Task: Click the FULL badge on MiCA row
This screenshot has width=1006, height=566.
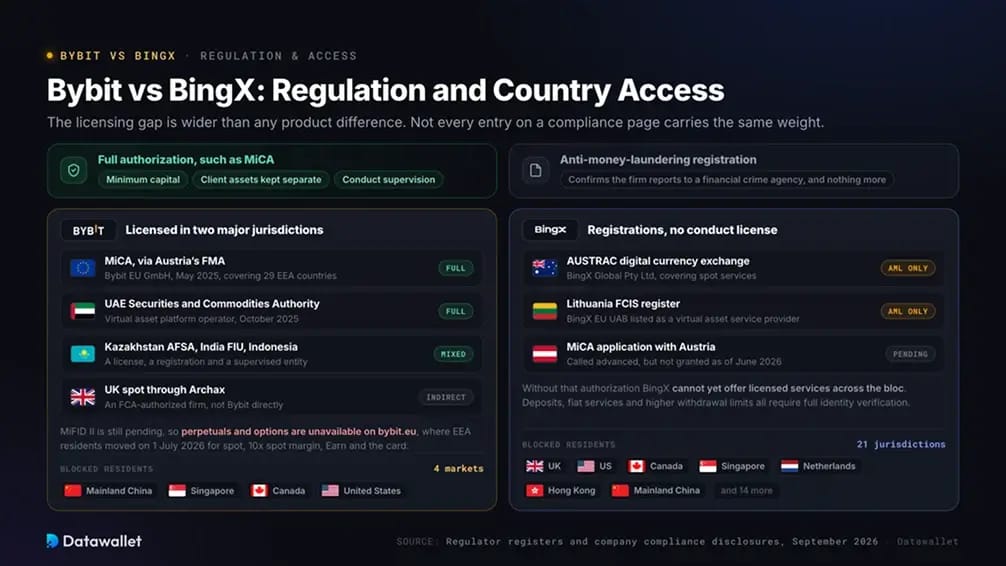Action: [x=456, y=268]
